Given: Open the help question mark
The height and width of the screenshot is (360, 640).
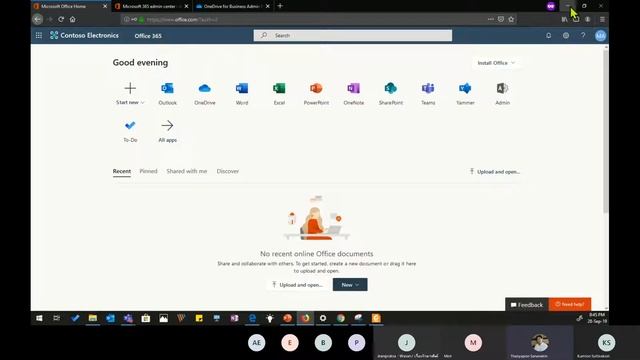Looking at the screenshot, I should click(x=583, y=36).
